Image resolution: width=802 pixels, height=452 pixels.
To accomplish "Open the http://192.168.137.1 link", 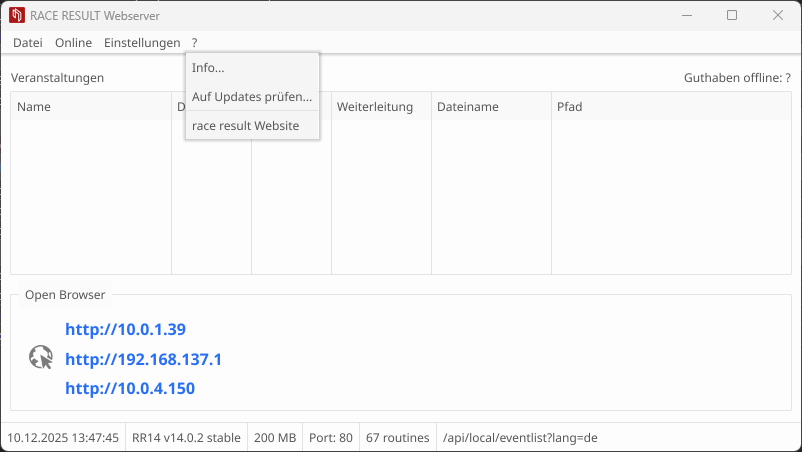I will pyautogui.click(x=143, y=359).
